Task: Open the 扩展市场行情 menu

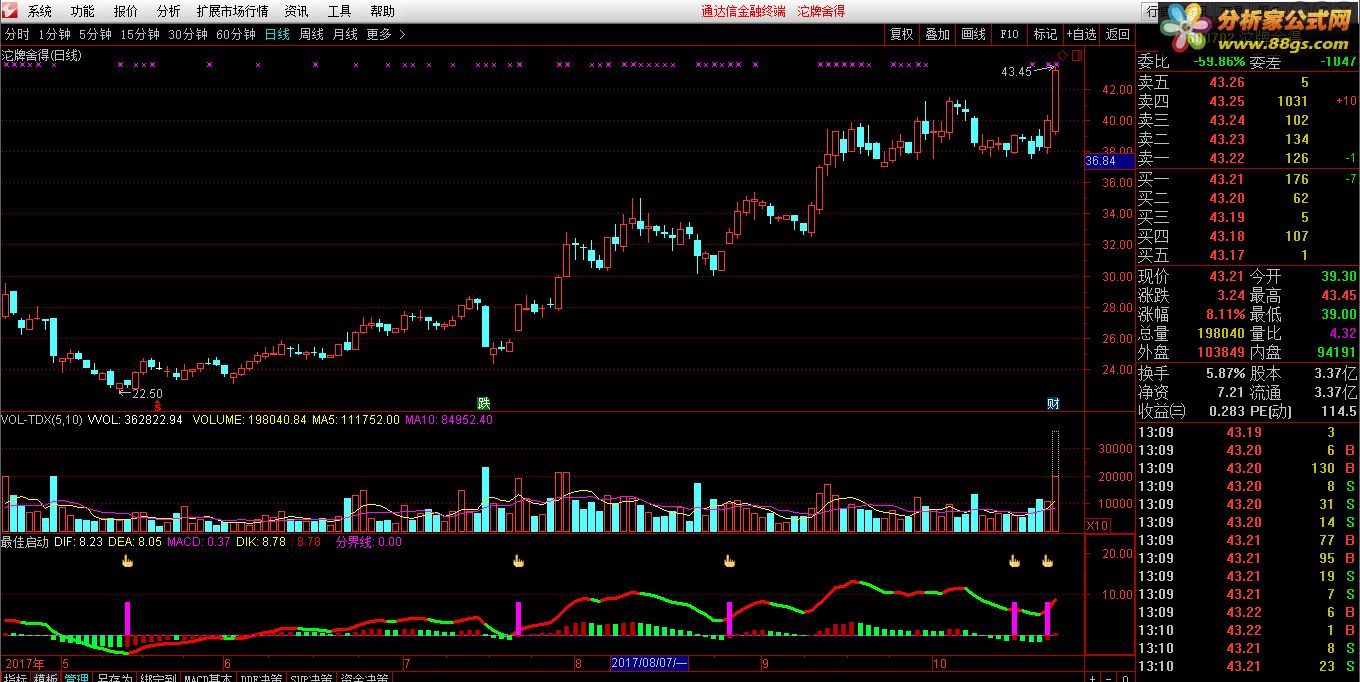Action: pos(232,11)
